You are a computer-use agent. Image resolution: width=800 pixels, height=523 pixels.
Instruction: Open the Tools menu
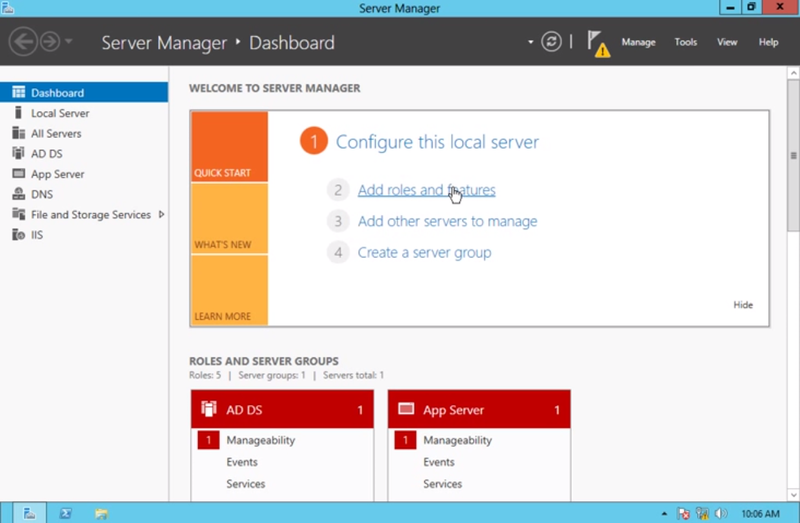(x=686, y=42)
